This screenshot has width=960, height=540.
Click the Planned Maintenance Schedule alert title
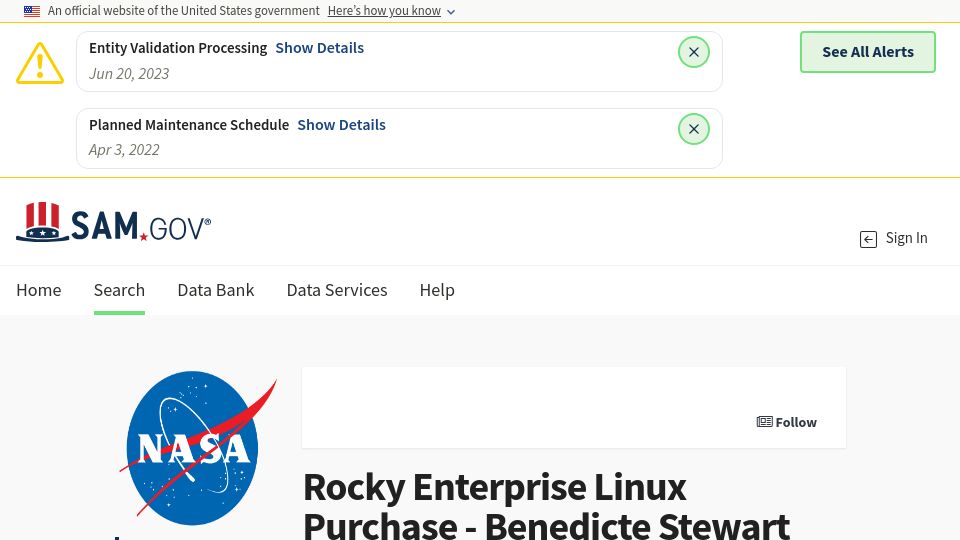pos(189,125)
